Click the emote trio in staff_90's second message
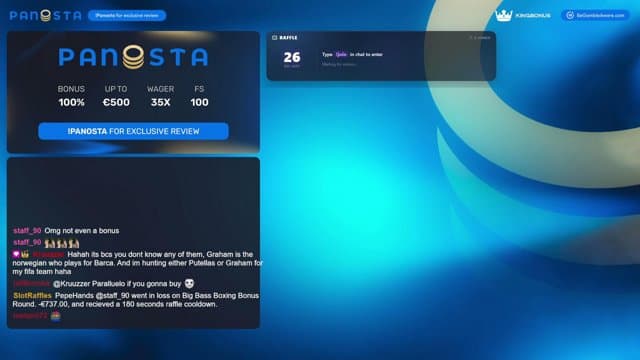Viewport: 640px width, 360px height. click(x=62, y=244)
